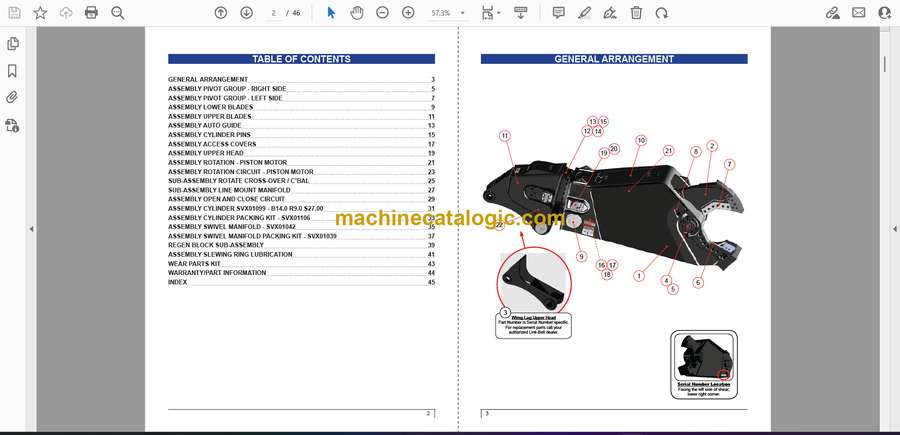900x435 pixels.
Task: Open the attachments paperclip panel
Action: [x=12, y=98]
